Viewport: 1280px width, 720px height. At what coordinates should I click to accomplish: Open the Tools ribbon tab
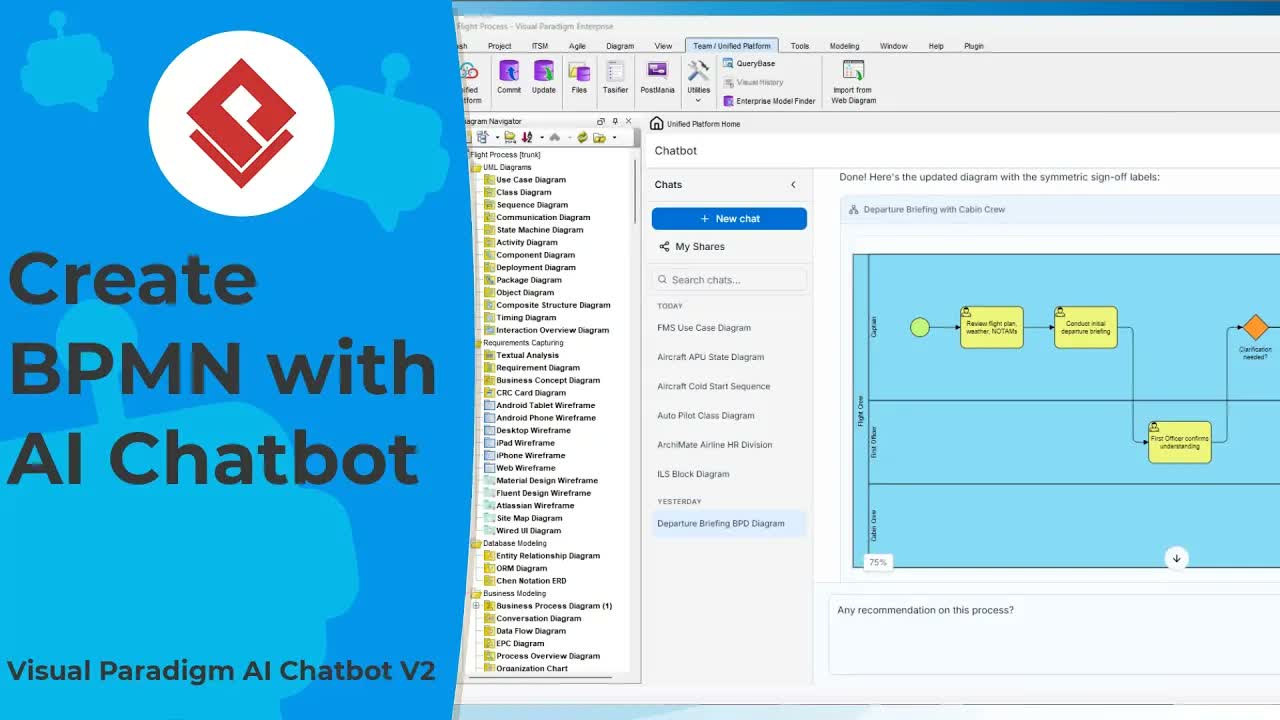(800, 46)
